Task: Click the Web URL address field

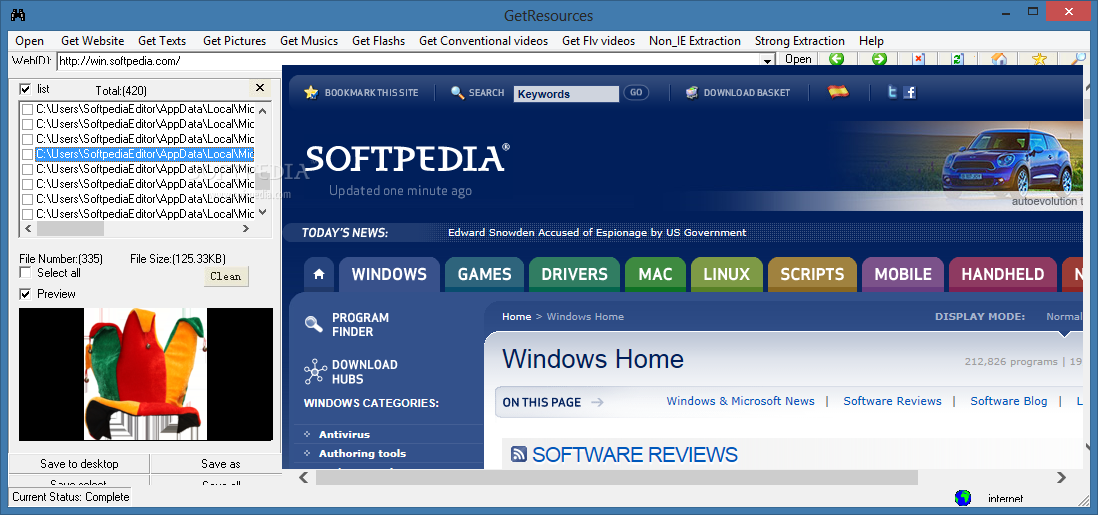Action: tap(409, 61)
